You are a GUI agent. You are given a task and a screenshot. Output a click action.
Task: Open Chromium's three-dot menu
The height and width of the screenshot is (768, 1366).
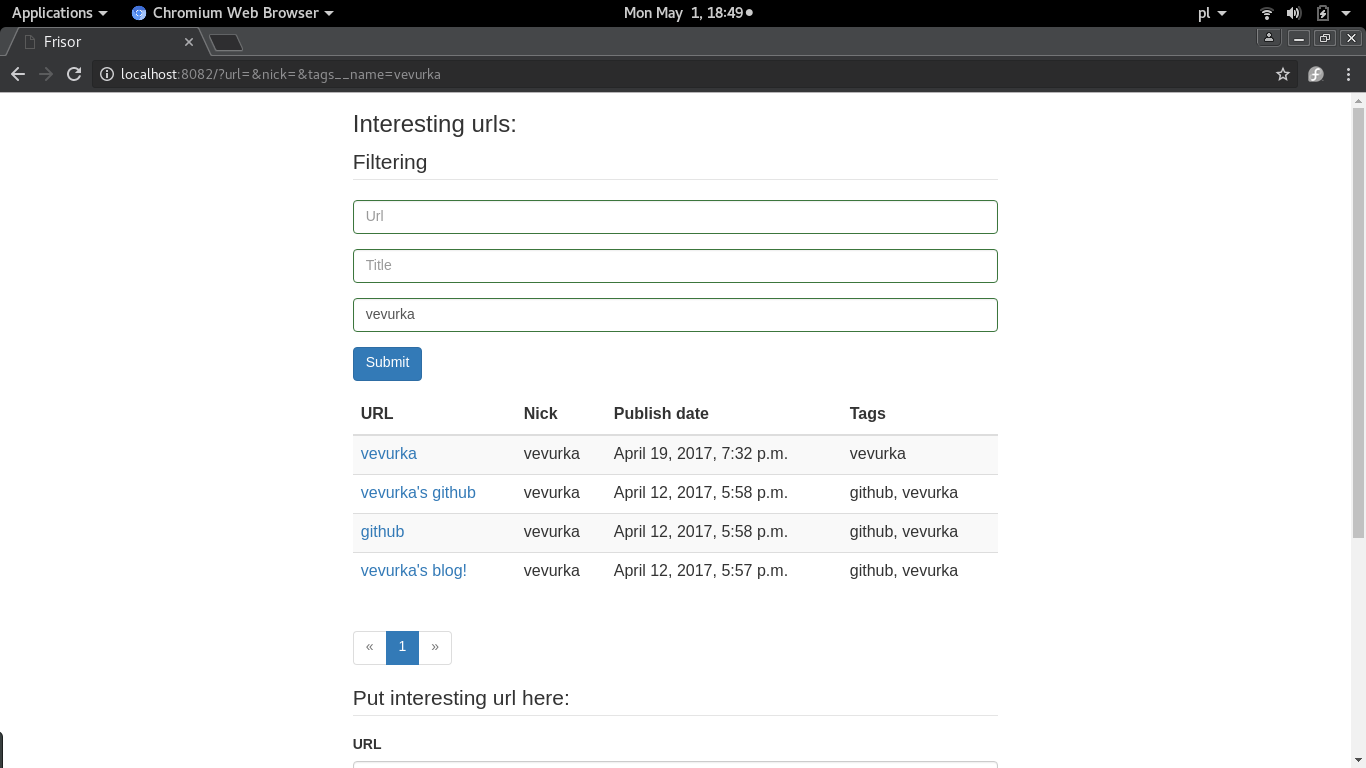click(x=1347, y=74)
